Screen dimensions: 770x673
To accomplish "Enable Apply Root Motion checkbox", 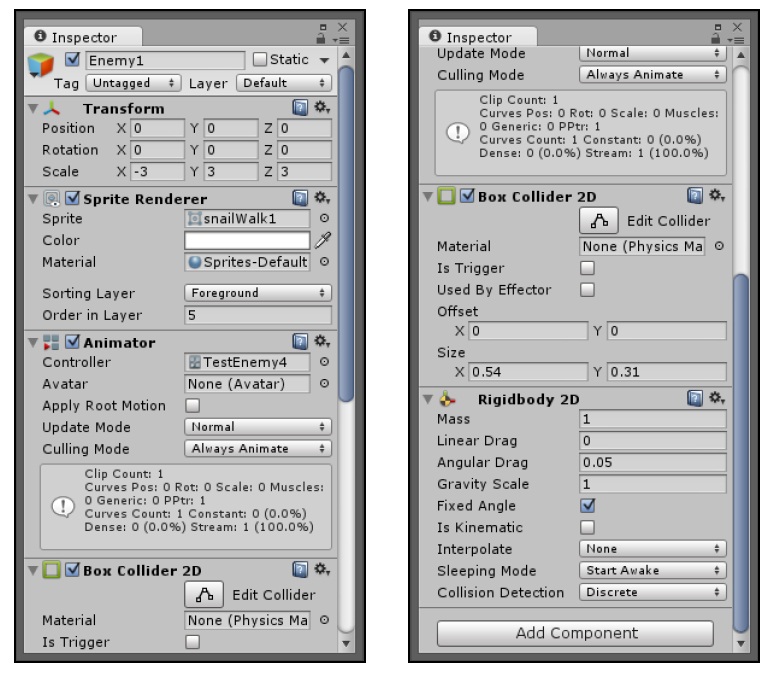I will point(192,405).
